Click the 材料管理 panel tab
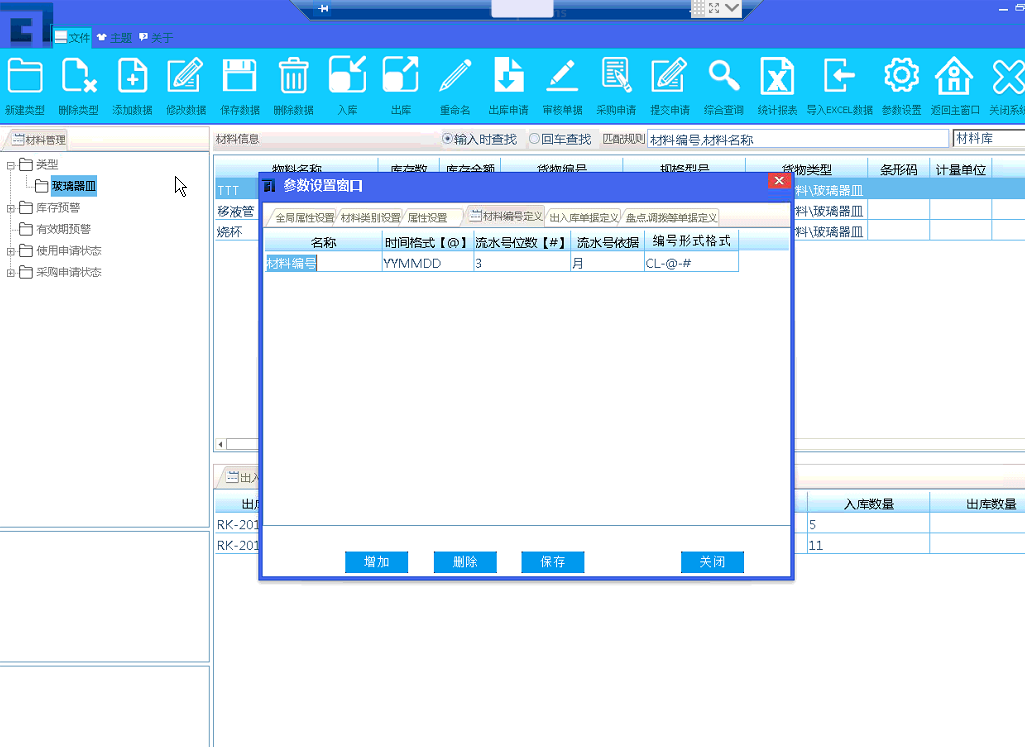Screen dimensions: 1025x747 39,139
